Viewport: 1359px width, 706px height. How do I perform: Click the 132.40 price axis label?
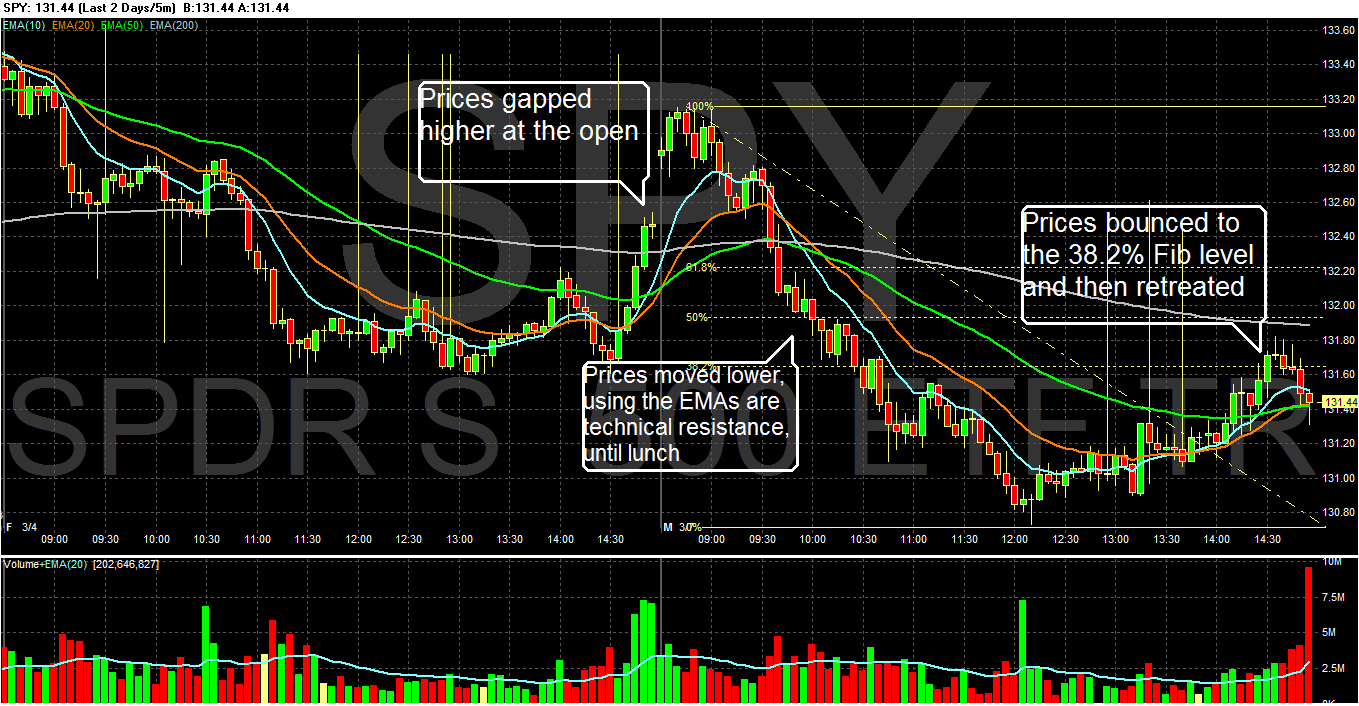[x=1338, y=236]
